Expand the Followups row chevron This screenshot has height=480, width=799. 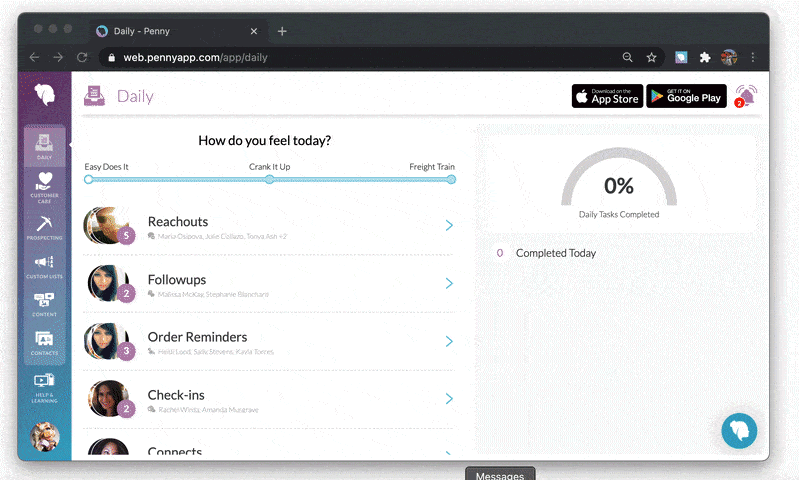point(449,283)
